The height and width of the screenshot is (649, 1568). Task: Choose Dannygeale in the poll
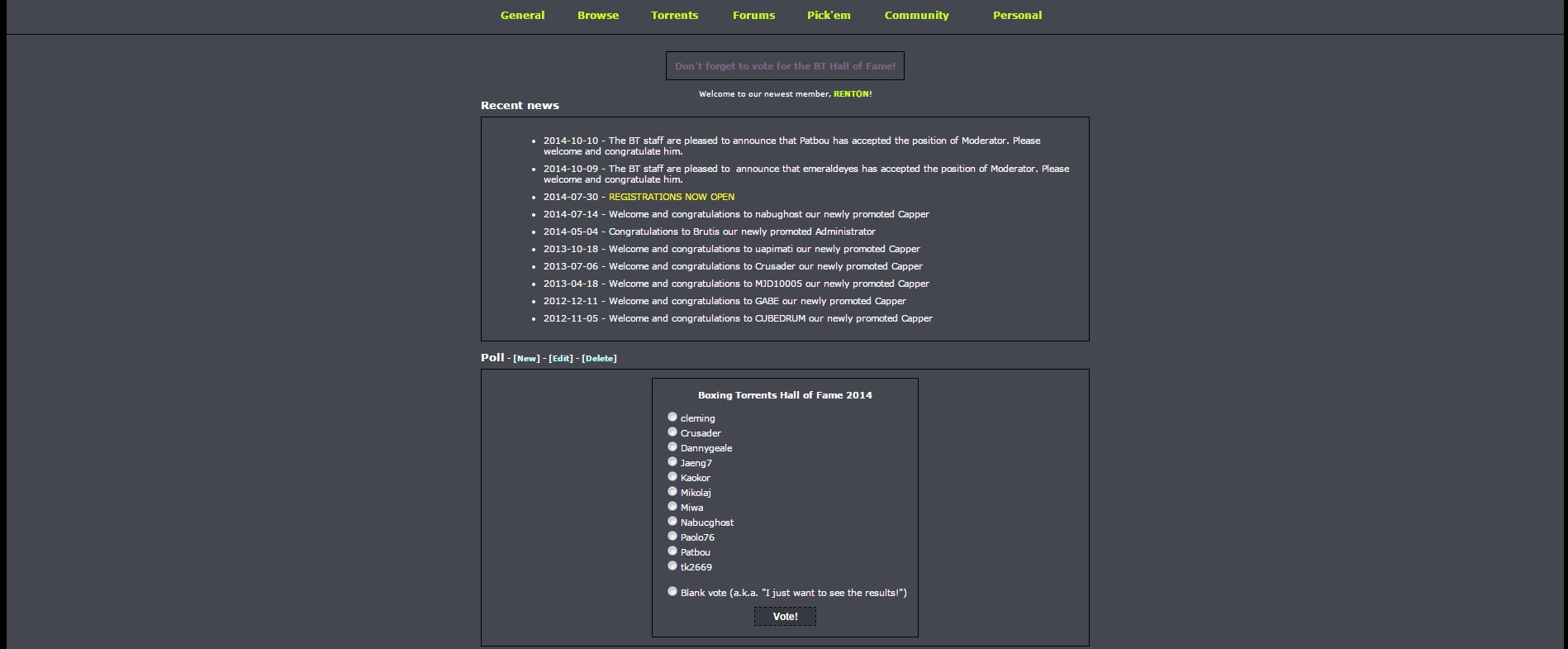point(672,447)
